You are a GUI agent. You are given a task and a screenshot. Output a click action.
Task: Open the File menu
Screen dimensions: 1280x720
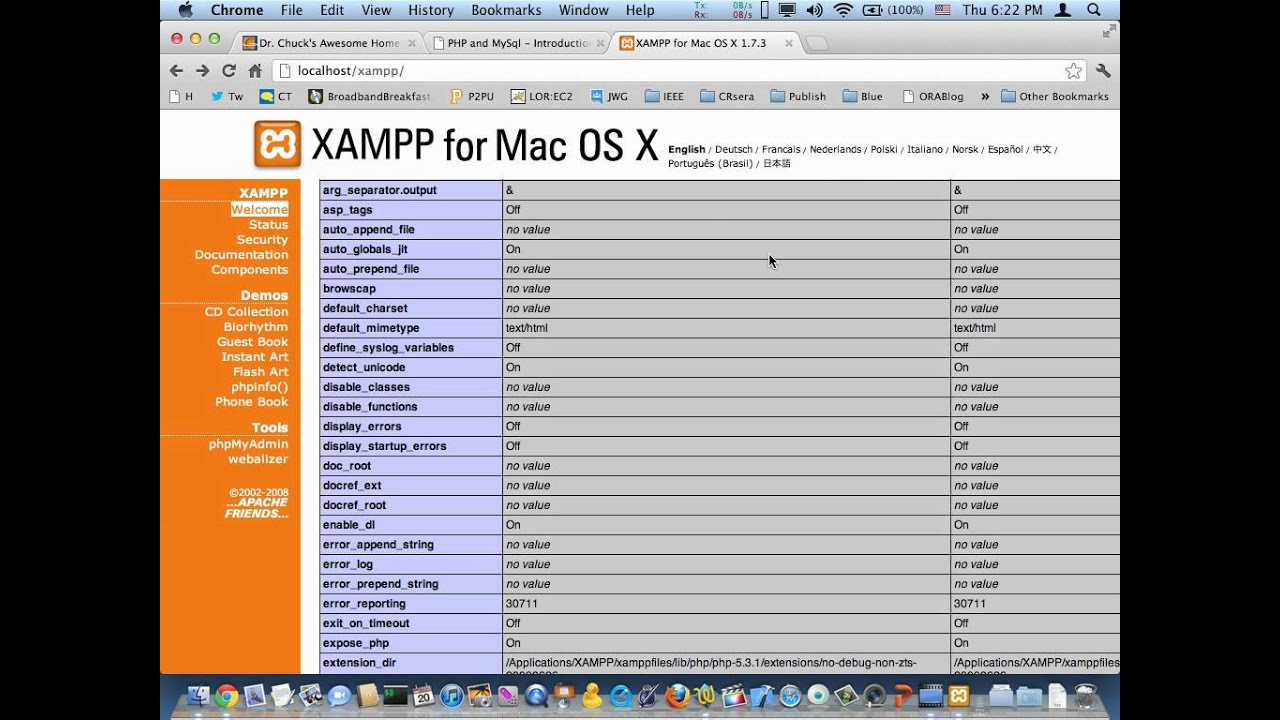(292, 10)
